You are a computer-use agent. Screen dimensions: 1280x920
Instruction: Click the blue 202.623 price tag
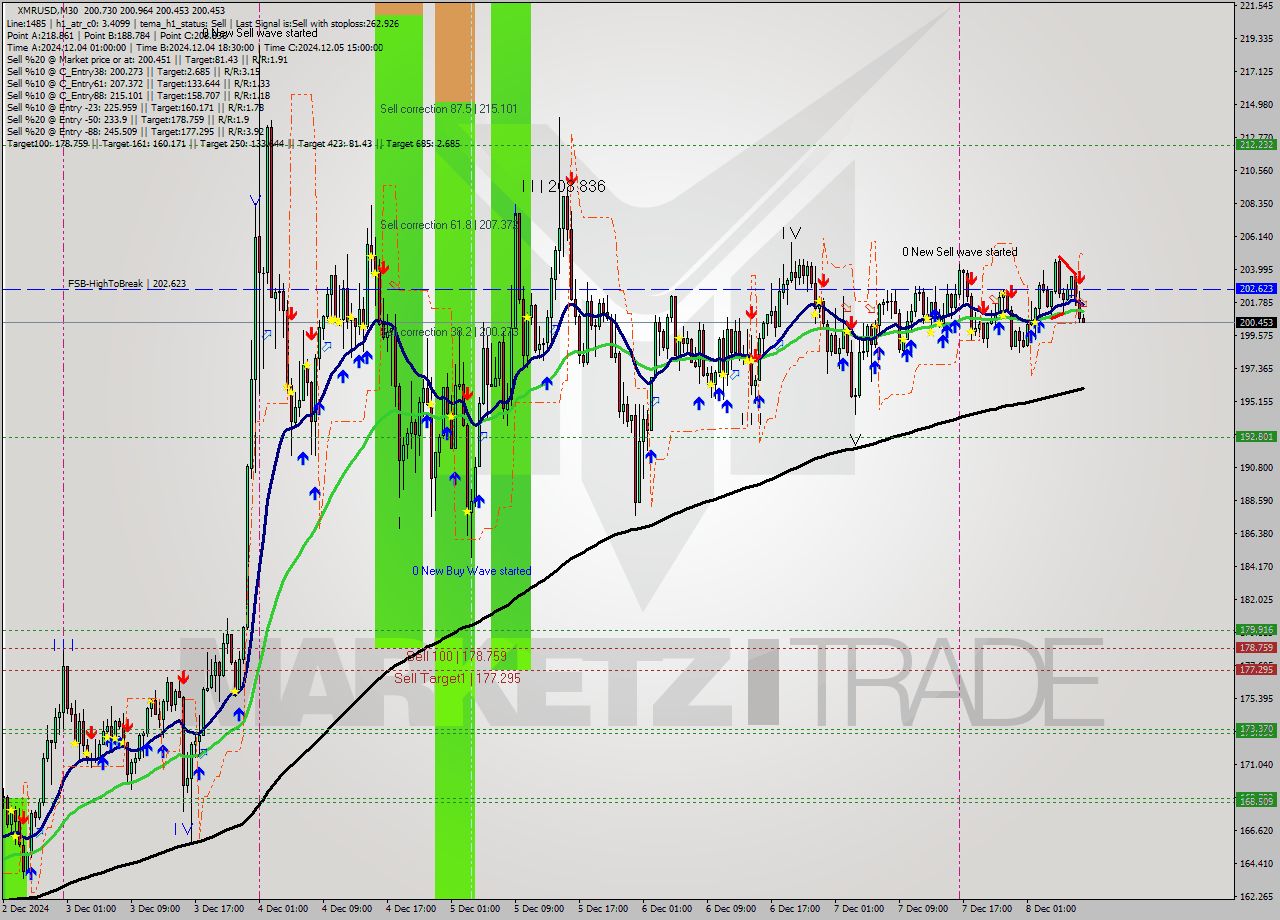(x=1256, y=288)
